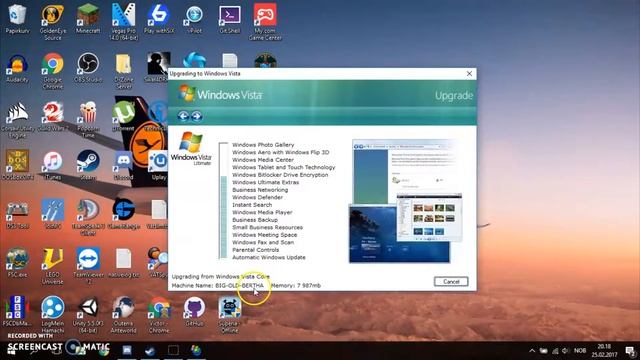The height and width of the screenshot is (360, 640).
Task: Open LogMeIn Hamachi desktop shortcut
Action: 53,315
